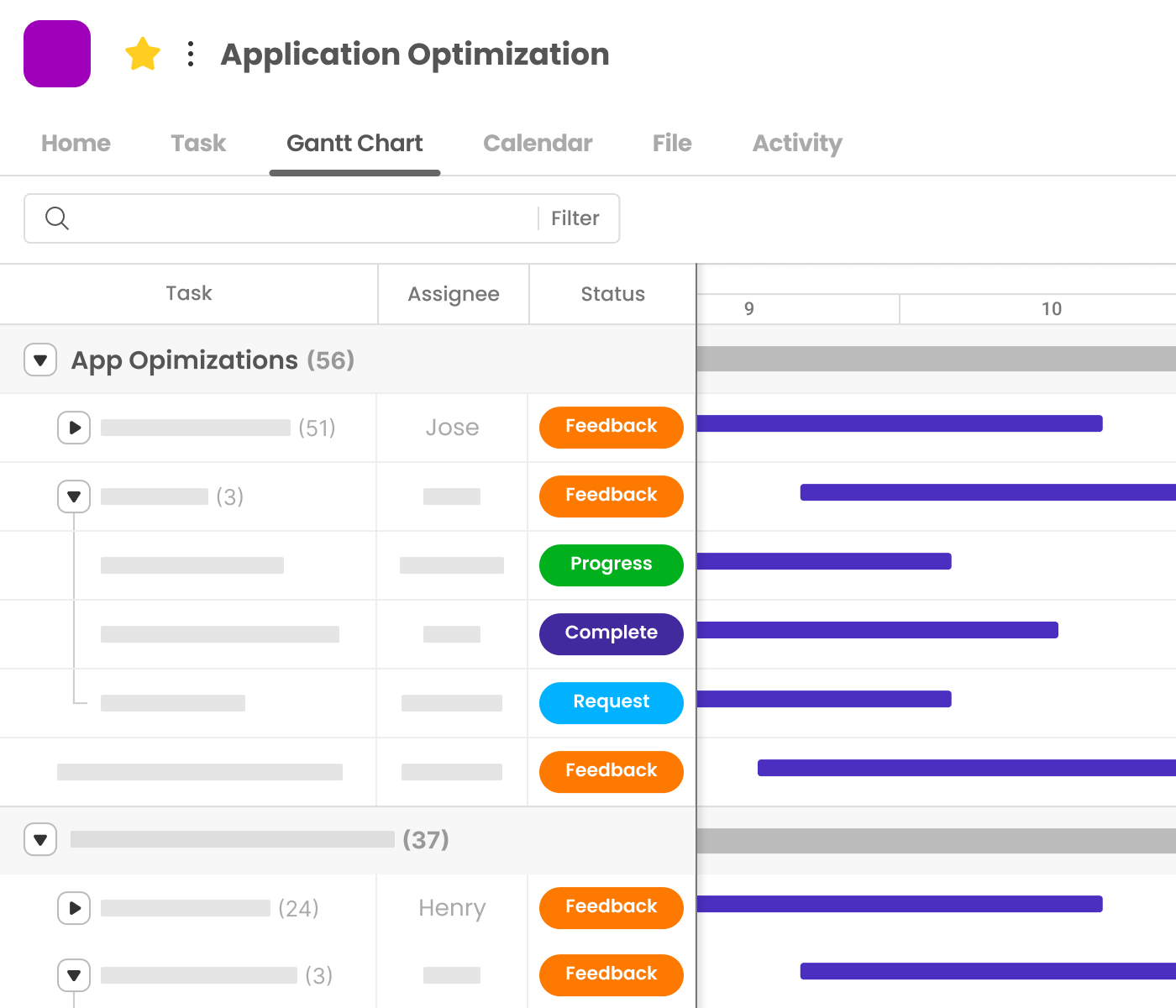Viewport: 1176px width, 1008px height.
Task: Go to the Activity tab
Action: [x=796, y=144]
